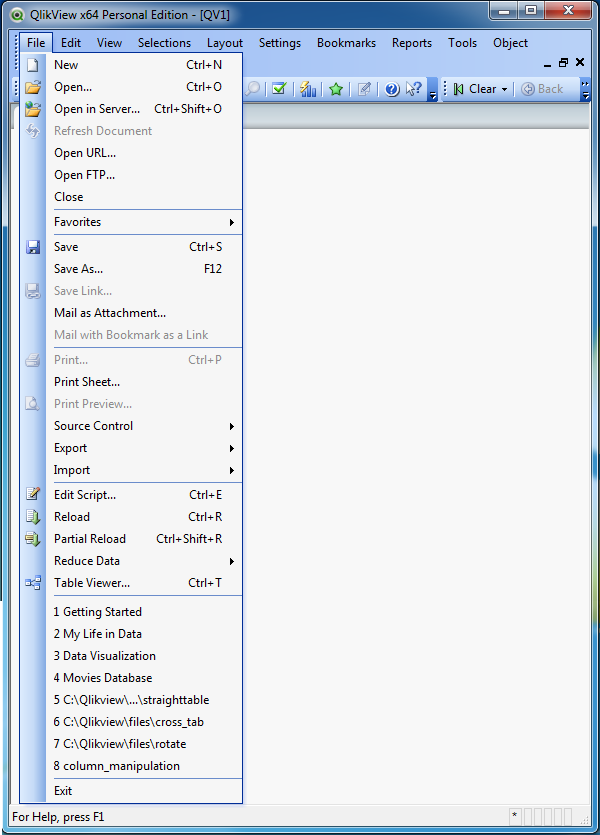Click the Open in Server icon
The height and width of the screenshot is (835, 600).
[x=33, y=109]
